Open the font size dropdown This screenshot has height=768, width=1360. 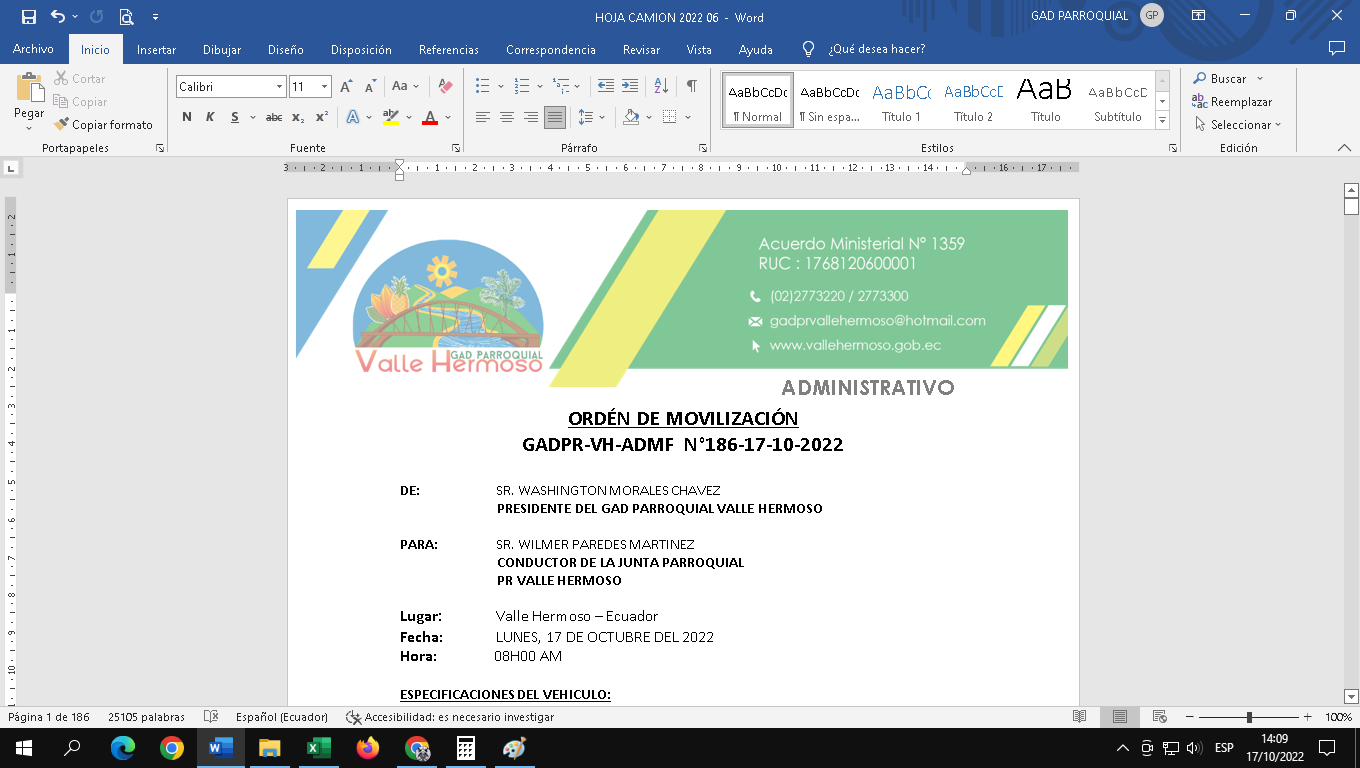pyautogui.click(x=324, y=87)
